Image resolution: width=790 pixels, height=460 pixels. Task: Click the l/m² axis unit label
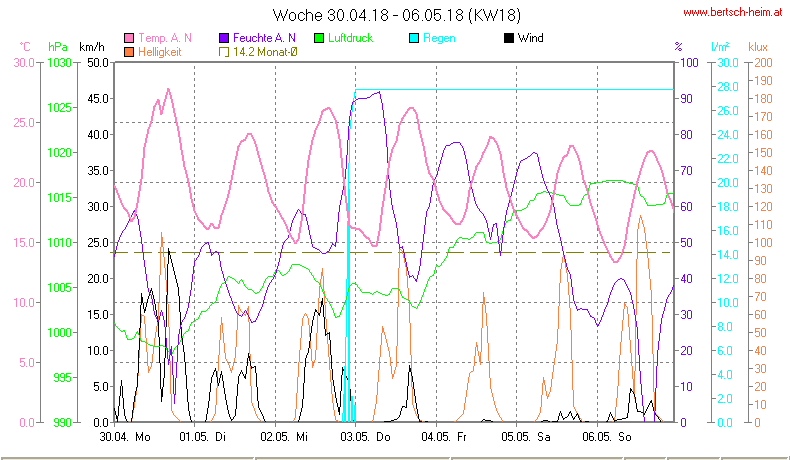click(720, 47)
